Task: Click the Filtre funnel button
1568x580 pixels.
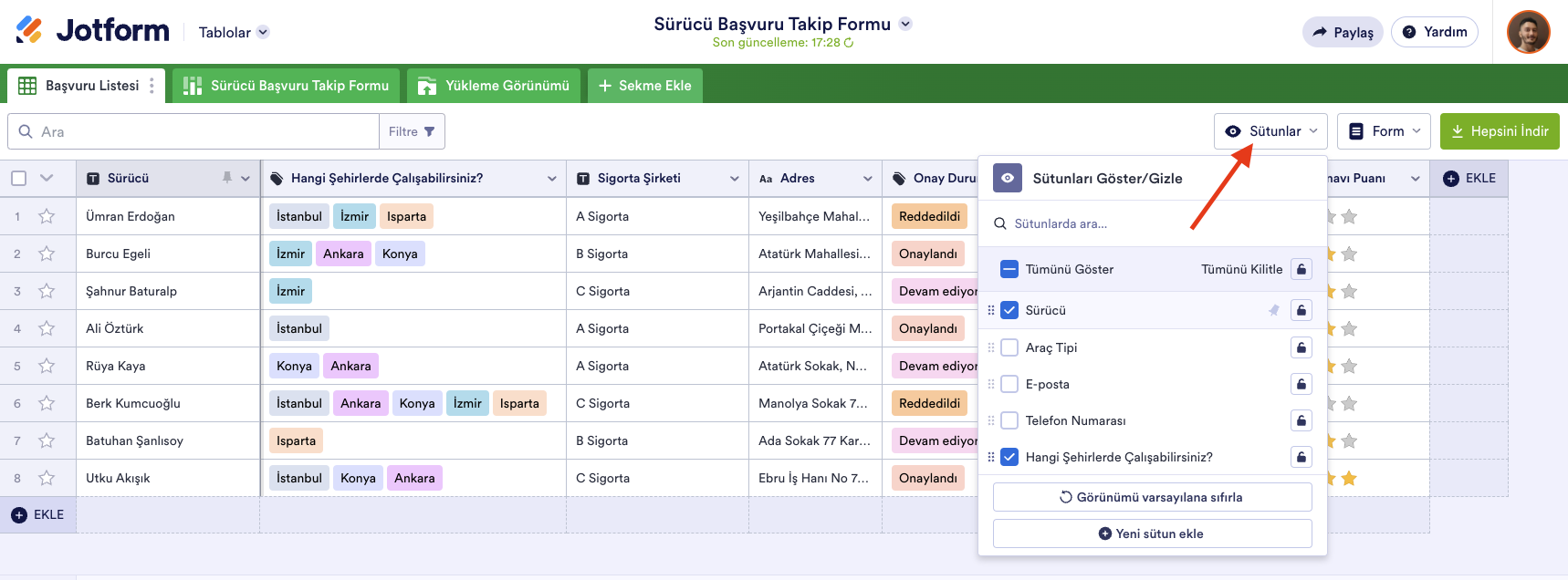Action: point(412,131)
